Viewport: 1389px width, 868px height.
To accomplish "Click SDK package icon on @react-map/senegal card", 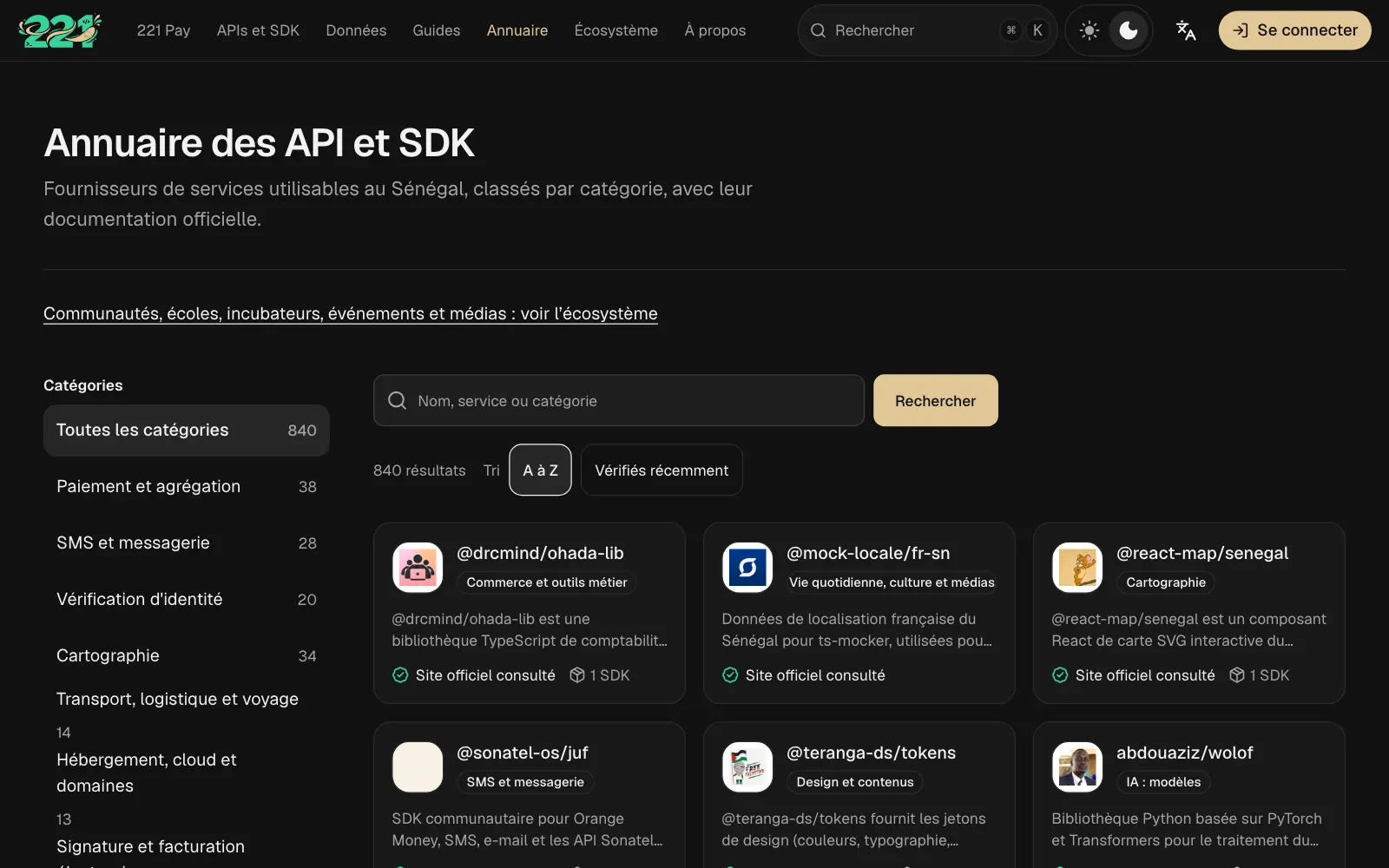I will point(1237,675).
